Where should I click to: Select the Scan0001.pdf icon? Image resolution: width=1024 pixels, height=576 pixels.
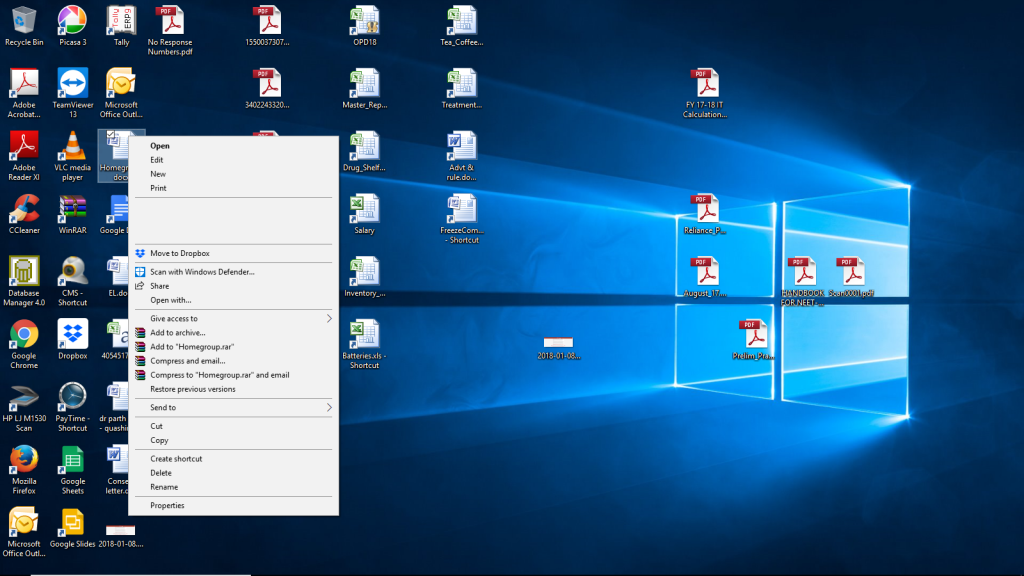[851, 277]
